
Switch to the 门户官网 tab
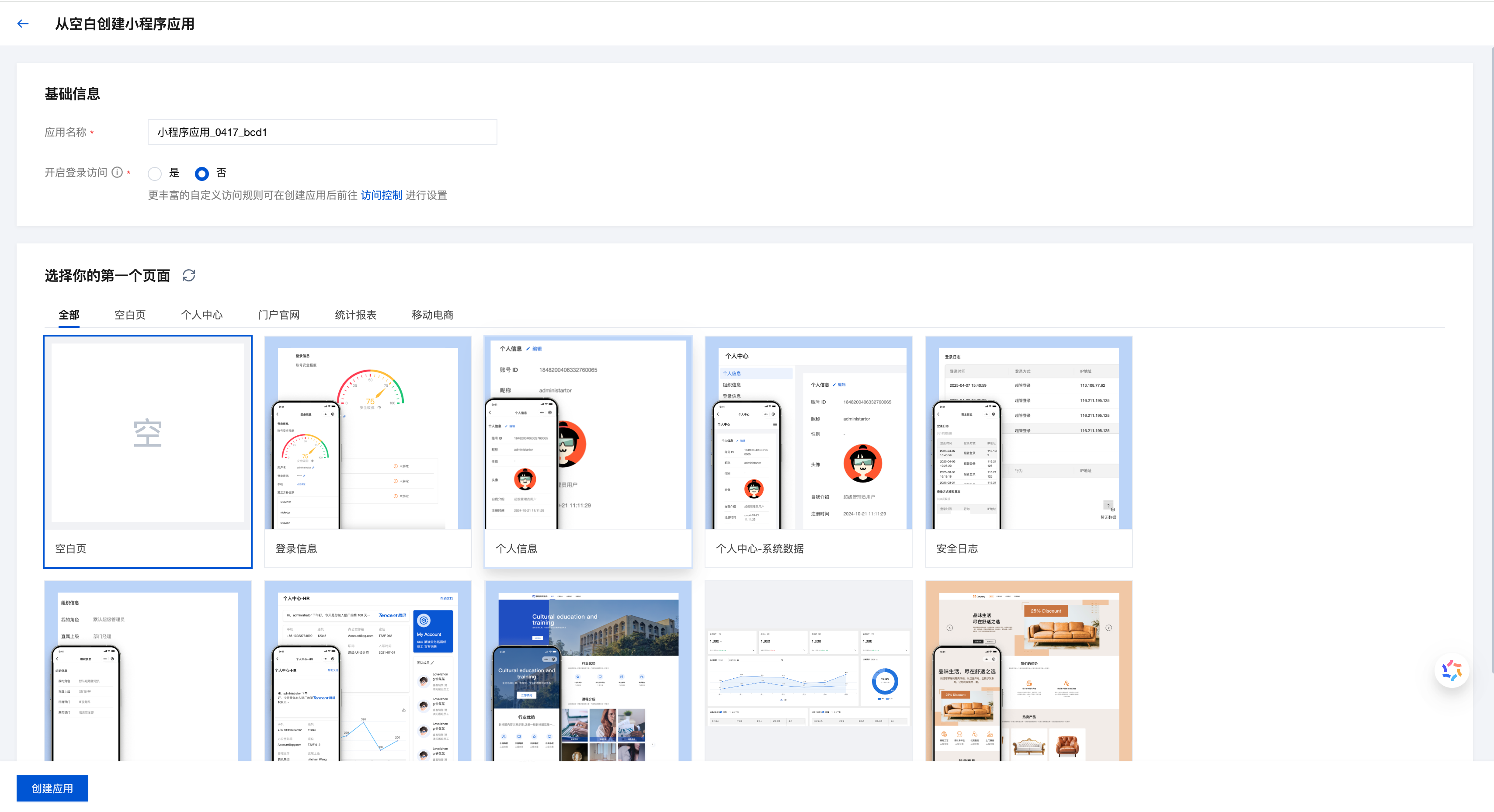point(279,315)
